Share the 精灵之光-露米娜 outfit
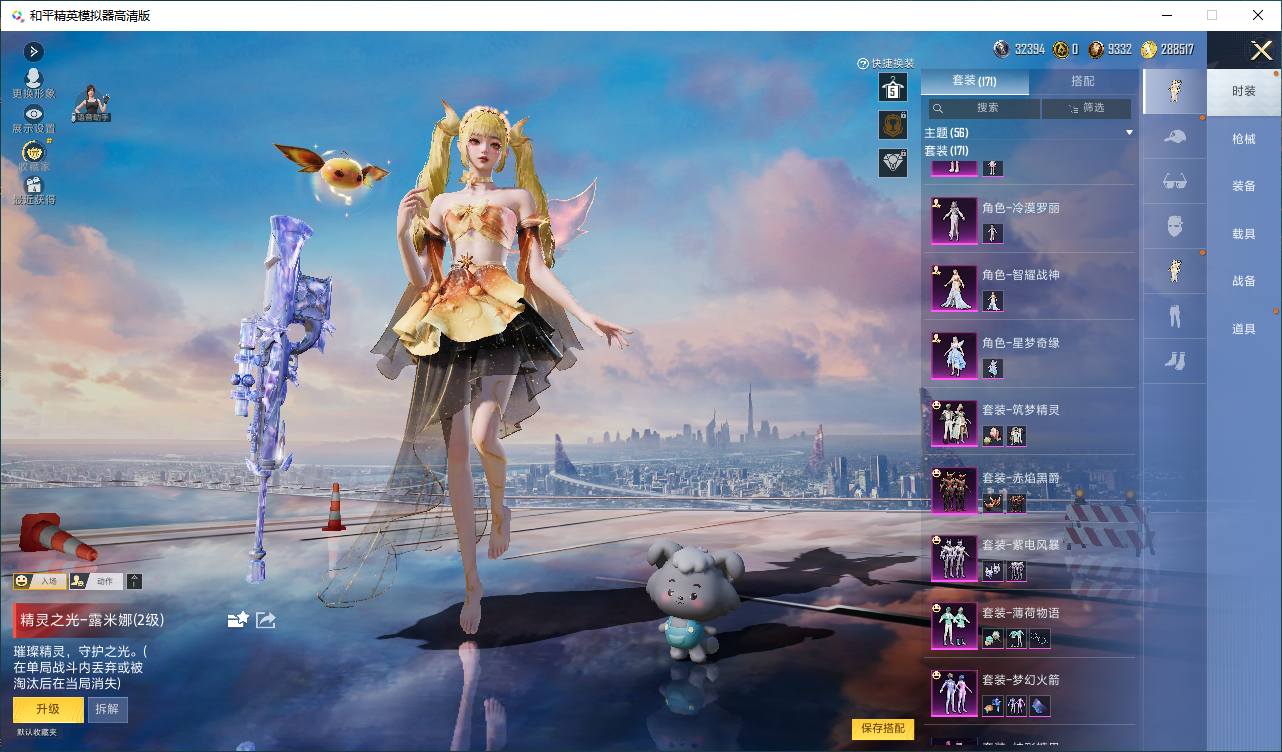This screenshot has height=752, width=1282. (x=266, y=620)
